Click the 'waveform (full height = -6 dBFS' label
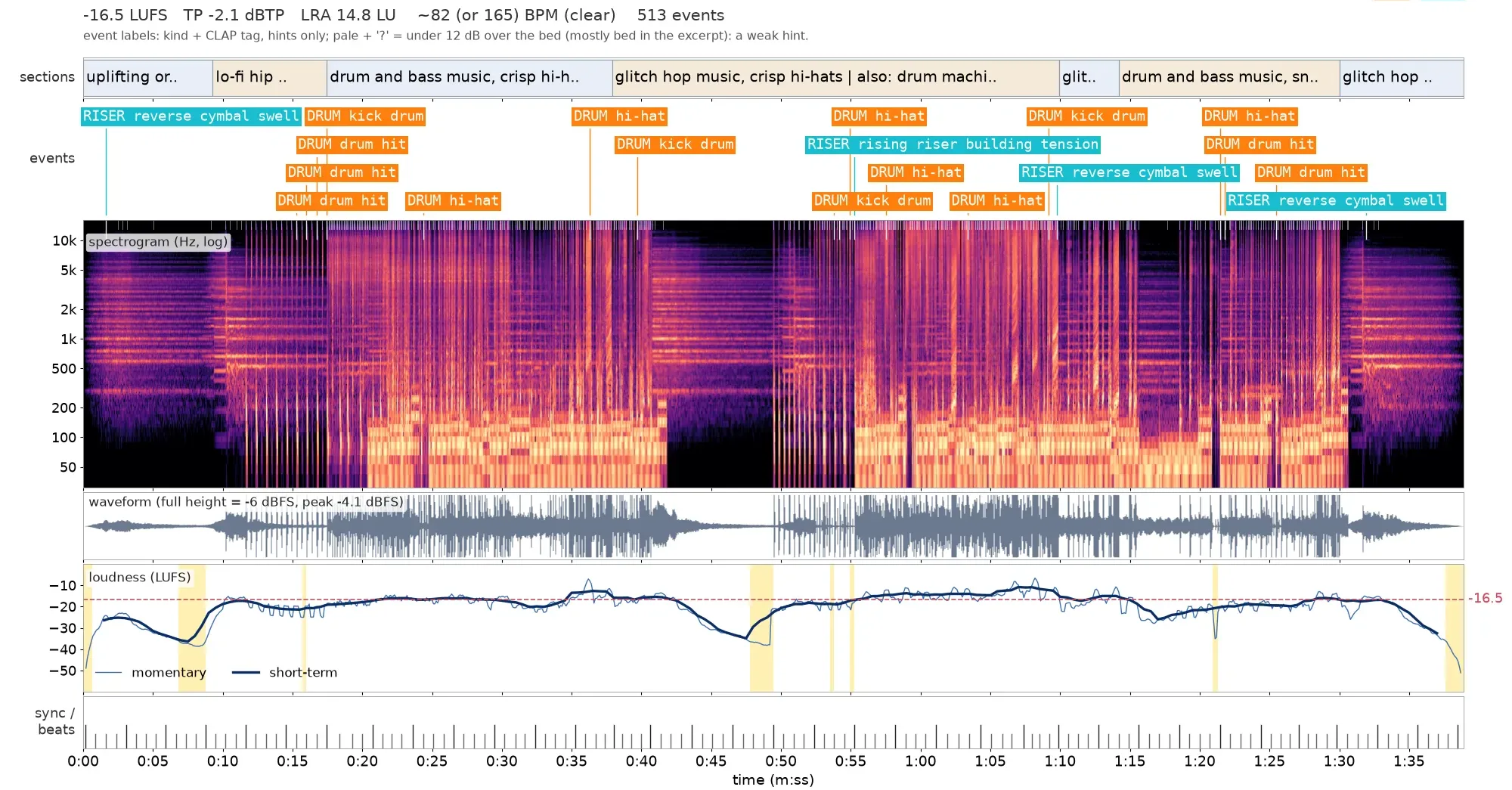The width and height of the screenshot is (1512, 790). (246, 502)
